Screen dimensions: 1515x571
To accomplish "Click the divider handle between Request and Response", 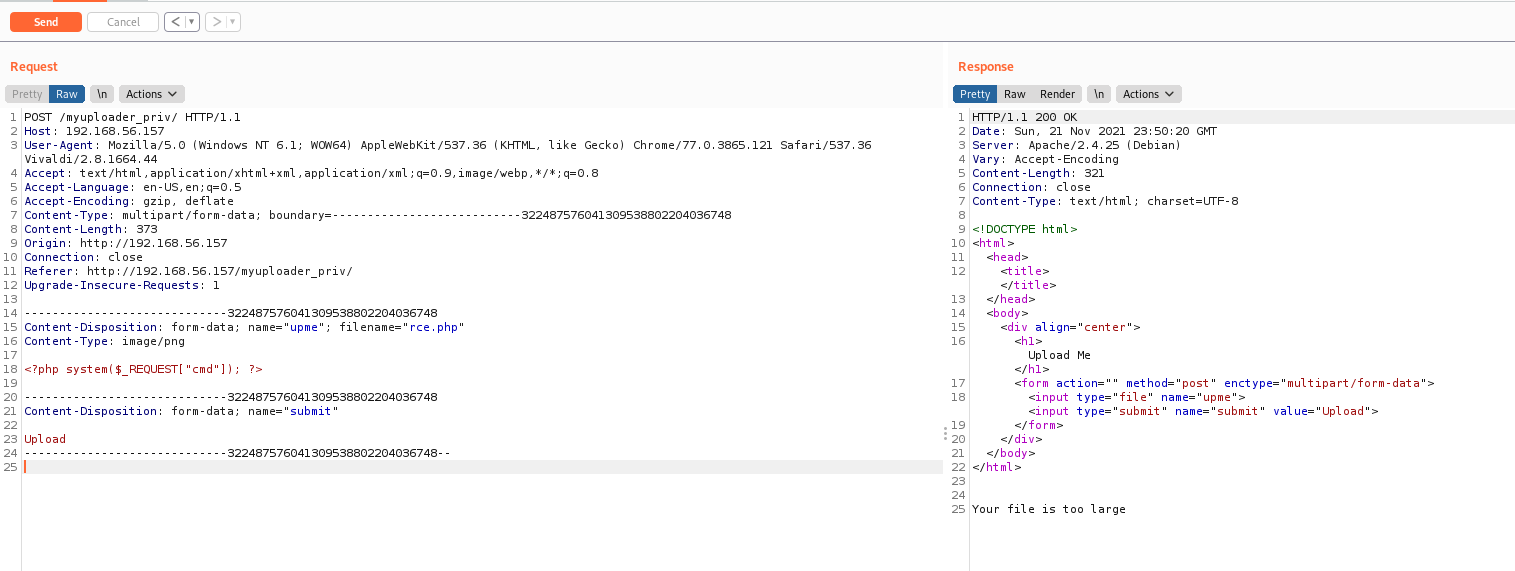I will (x=945, y=433).
